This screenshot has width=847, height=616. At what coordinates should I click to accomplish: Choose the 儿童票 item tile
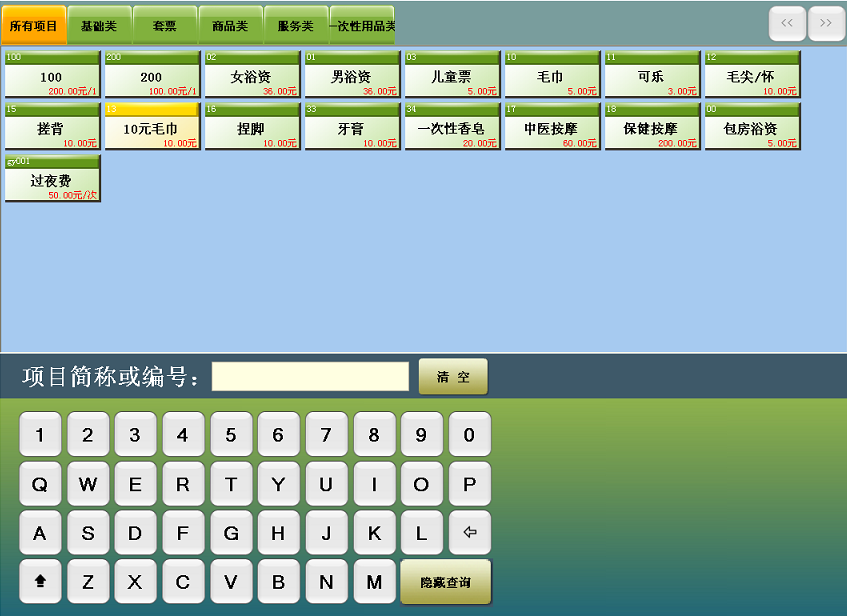tap(452, 75)
